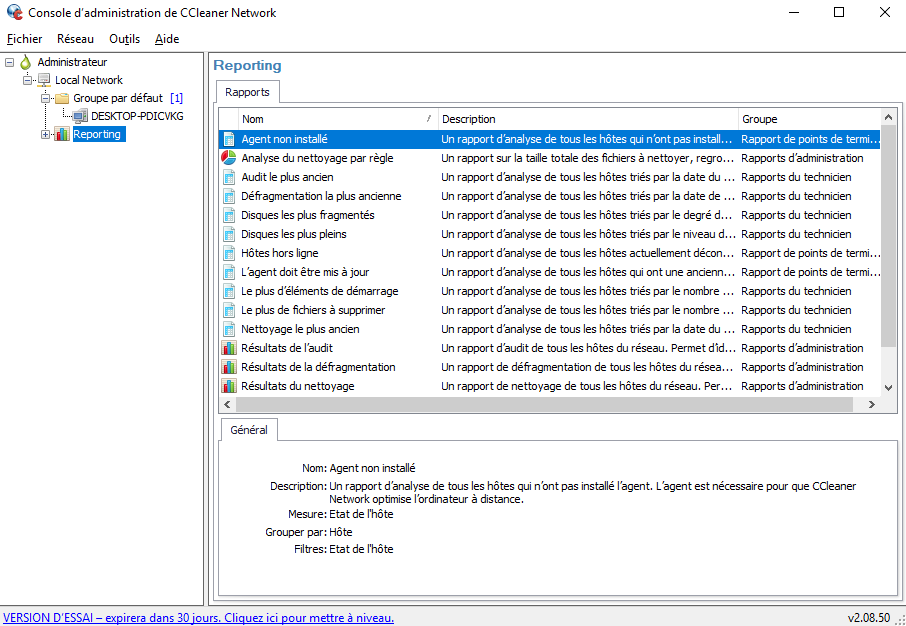The height and width of the screenshot is (626, 906).
Task: Select the Analyse du nettoyage par règle row
Action: pyautogui.click(x=549, y=158)
